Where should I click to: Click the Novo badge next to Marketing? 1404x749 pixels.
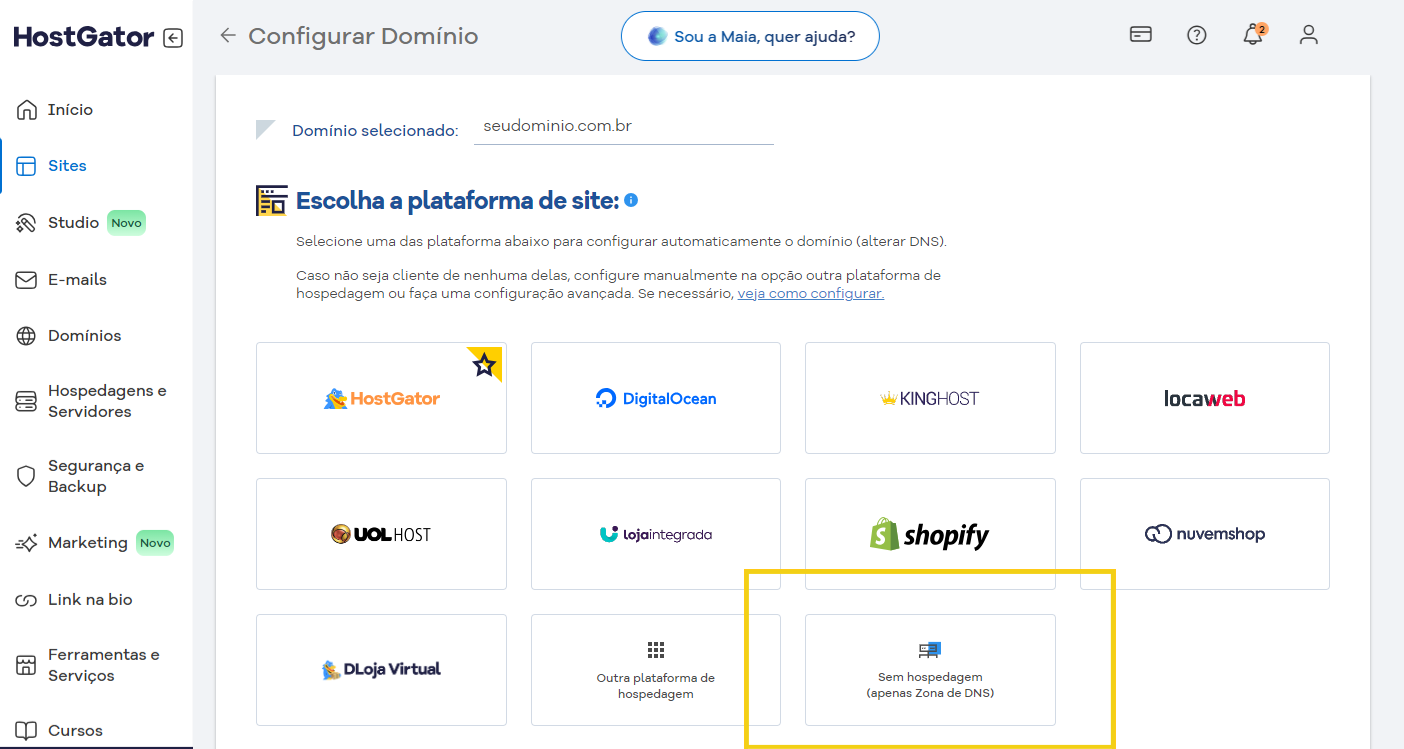[x=155, y=543]
